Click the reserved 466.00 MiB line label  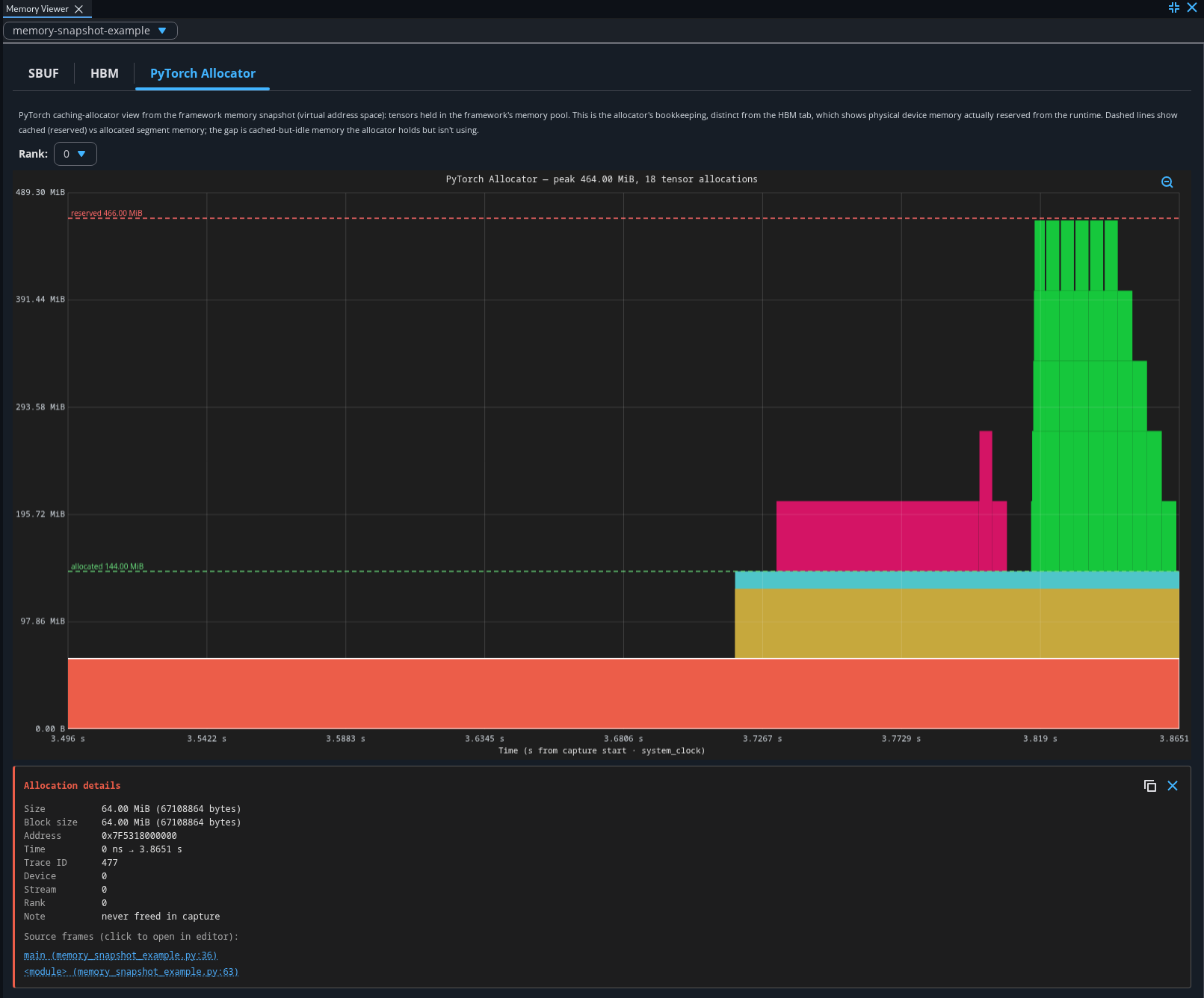[x=107, y=214]
